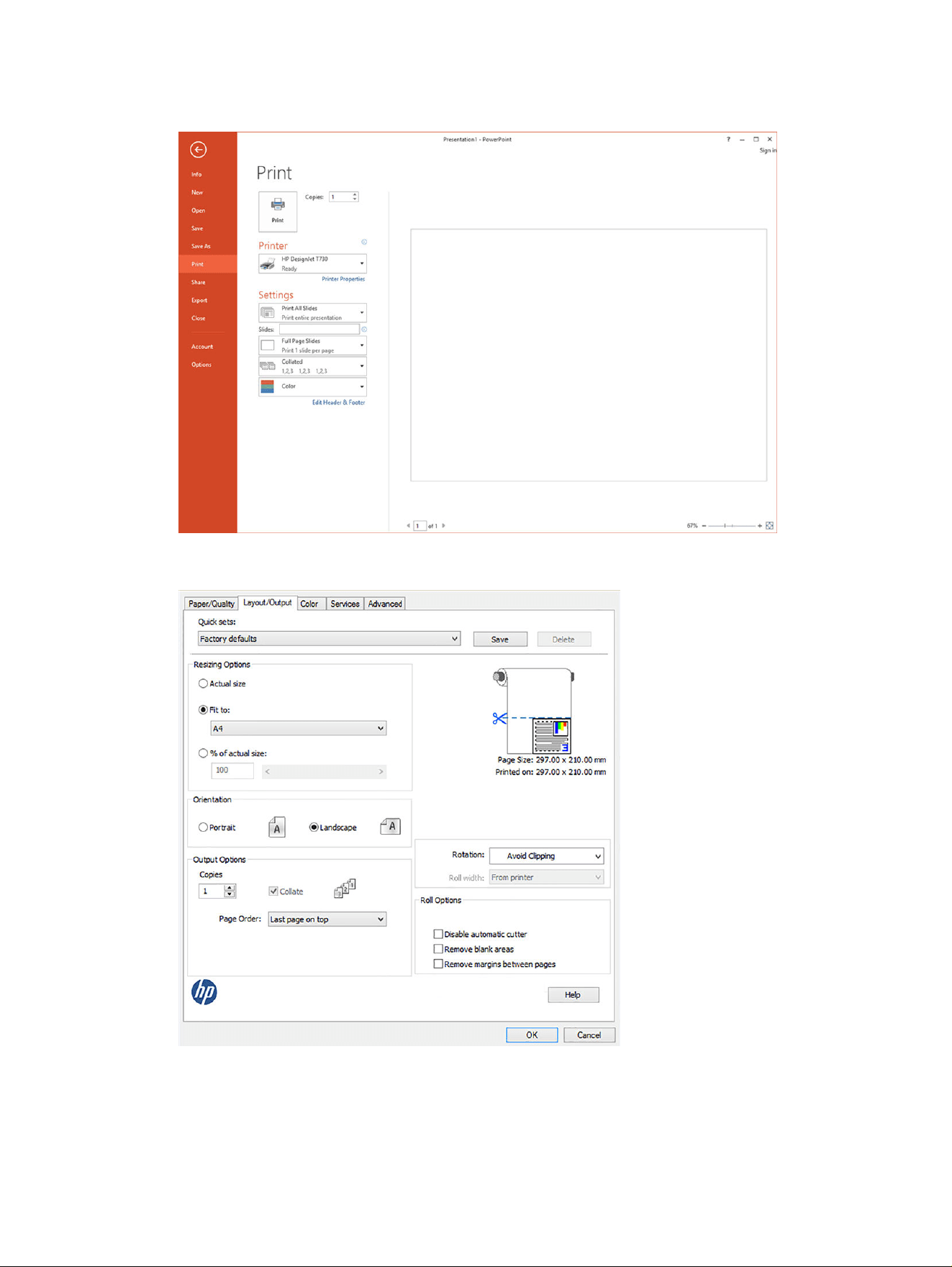Go to previous preview page arrow
Image resolution: width=952 pixels, height=1267 pixels.
[409, 526]
